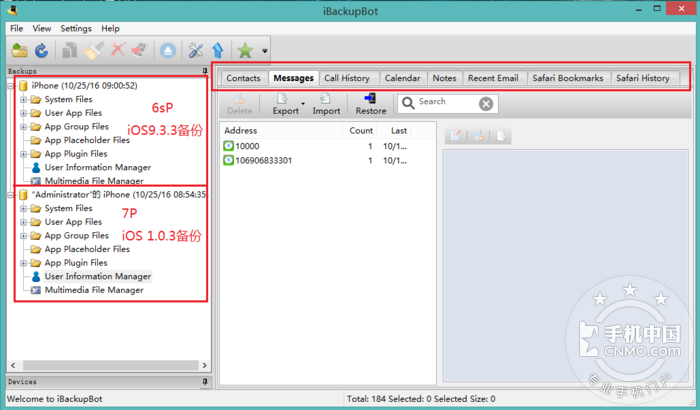Switch to the Safari Bookmarks tab

click(566, 78)
